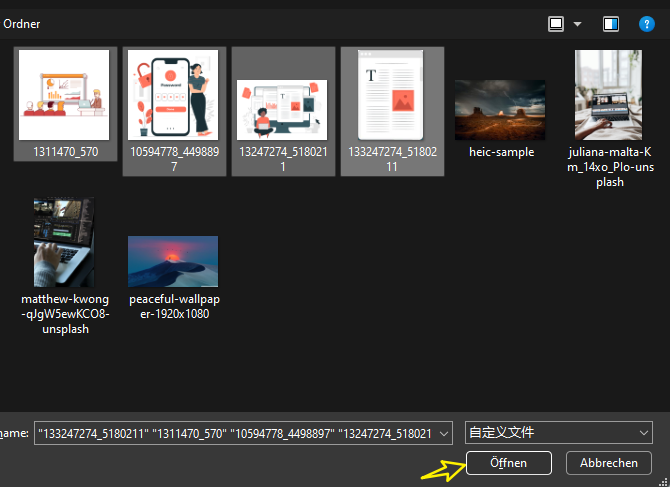The image size is (670, 487).
Task: Expand the file name history dropdown arrow
Action: point(444,433)
